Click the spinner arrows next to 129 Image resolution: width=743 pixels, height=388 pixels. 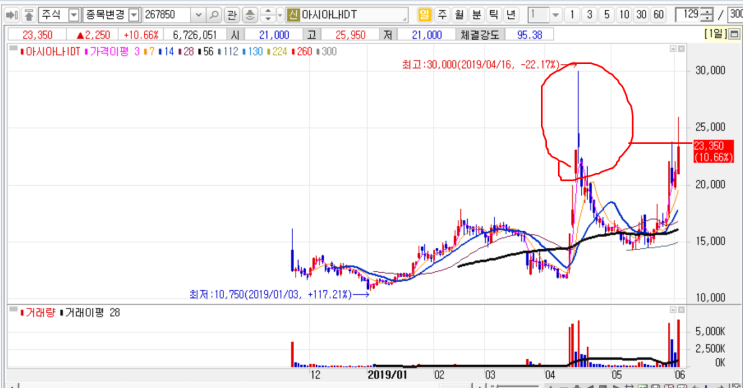[x=707, y=15]
